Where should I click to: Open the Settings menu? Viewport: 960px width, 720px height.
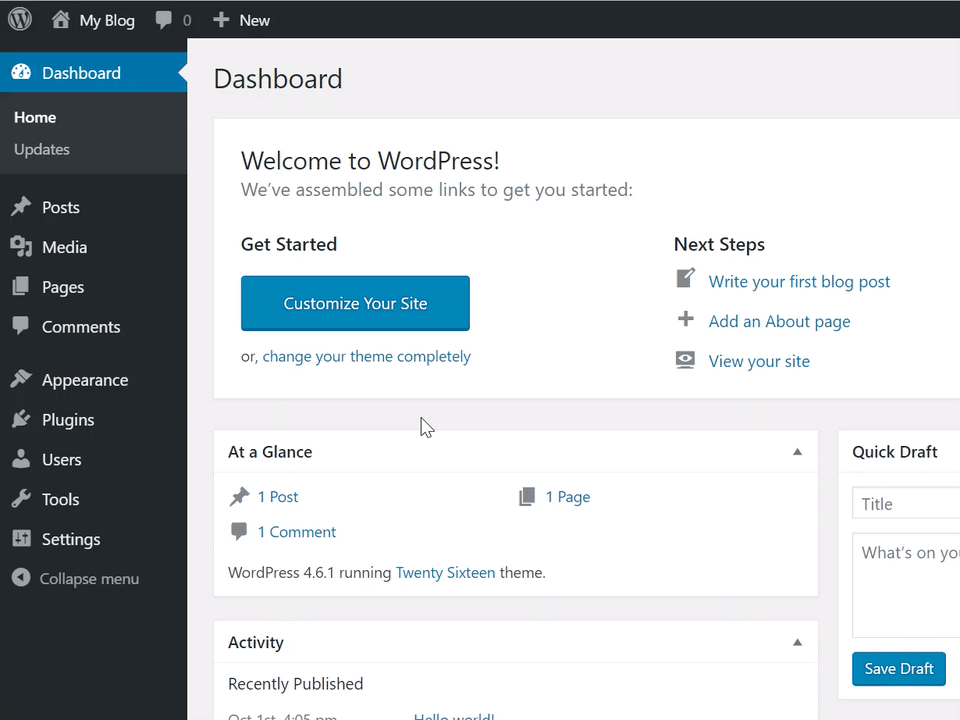click(x=71, y=539)
